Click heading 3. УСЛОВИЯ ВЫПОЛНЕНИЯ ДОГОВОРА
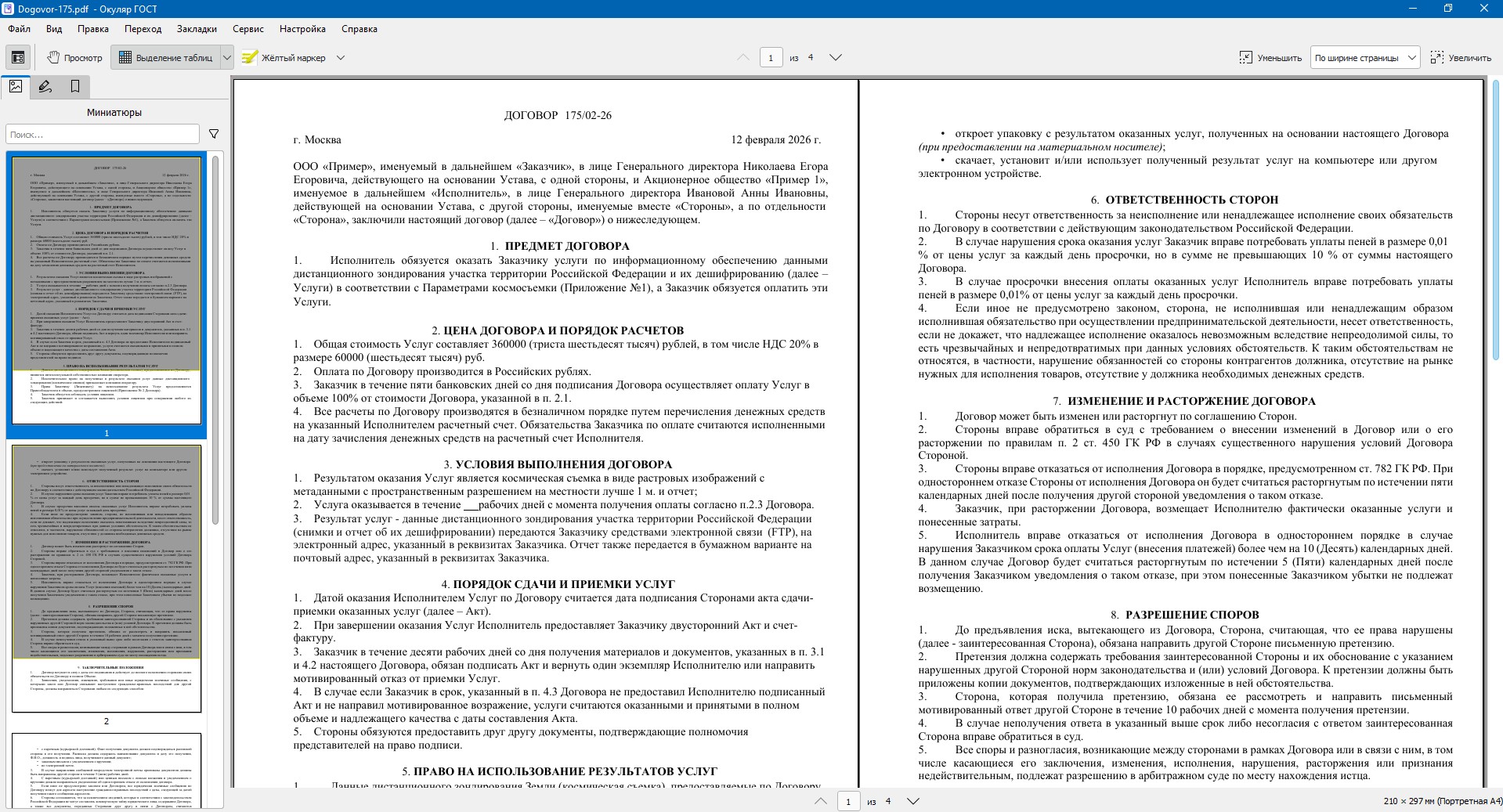The height and width of the screenshot is (812, 1503). click(x=558, y=464)
